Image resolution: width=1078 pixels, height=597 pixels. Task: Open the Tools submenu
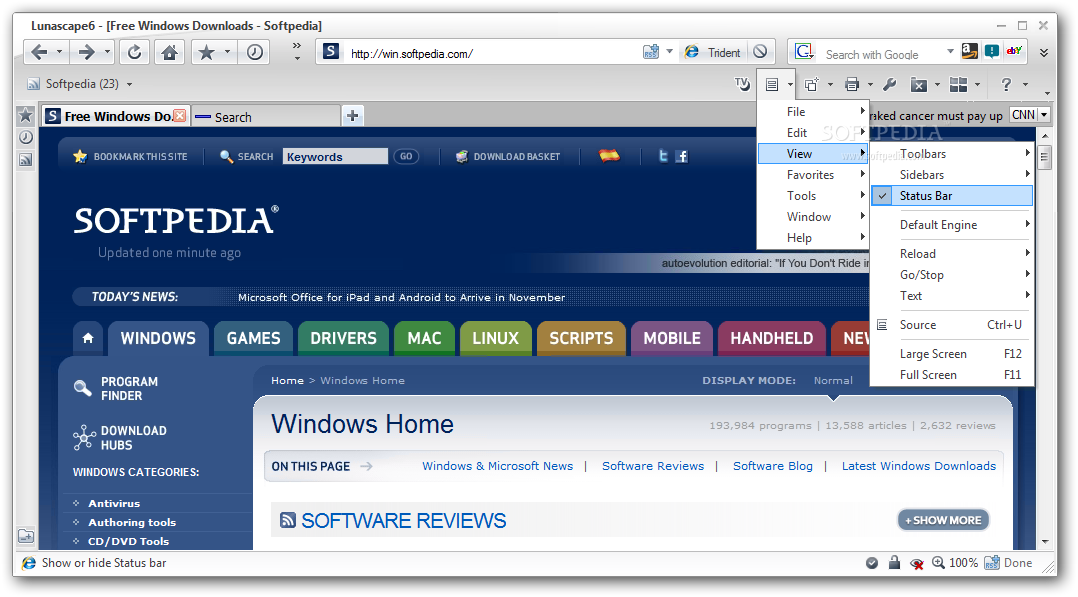813,196
